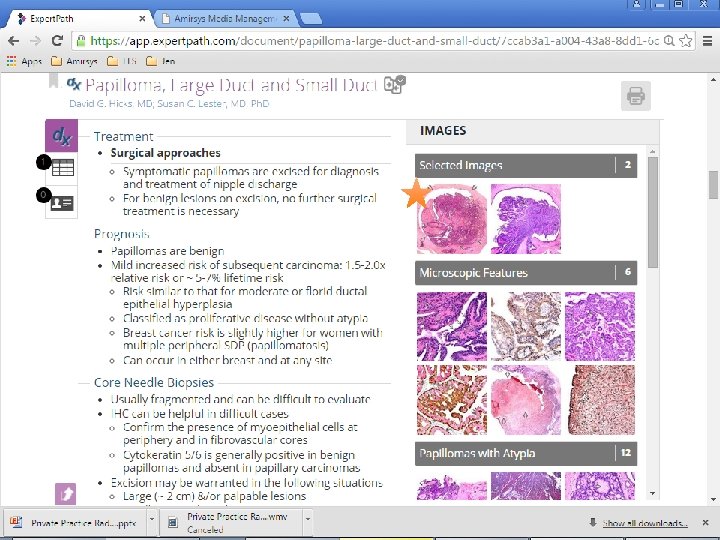This screenshot has width=720, height=540.
Task: Click the main page scrollbar thumb
Action: coord(713,185)
